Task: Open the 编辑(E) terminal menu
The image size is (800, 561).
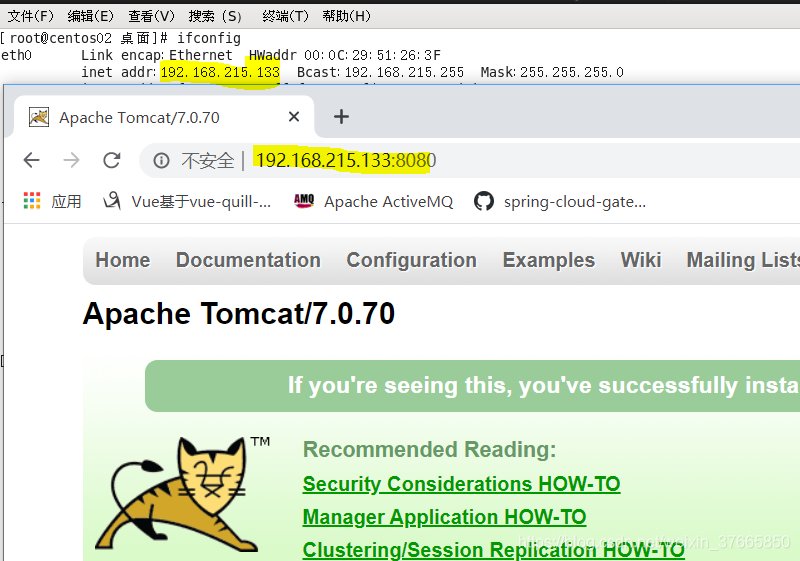Action: (x=90, y=16)
